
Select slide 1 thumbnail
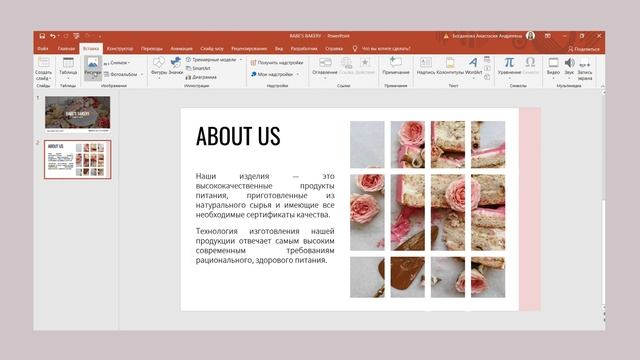78,114
